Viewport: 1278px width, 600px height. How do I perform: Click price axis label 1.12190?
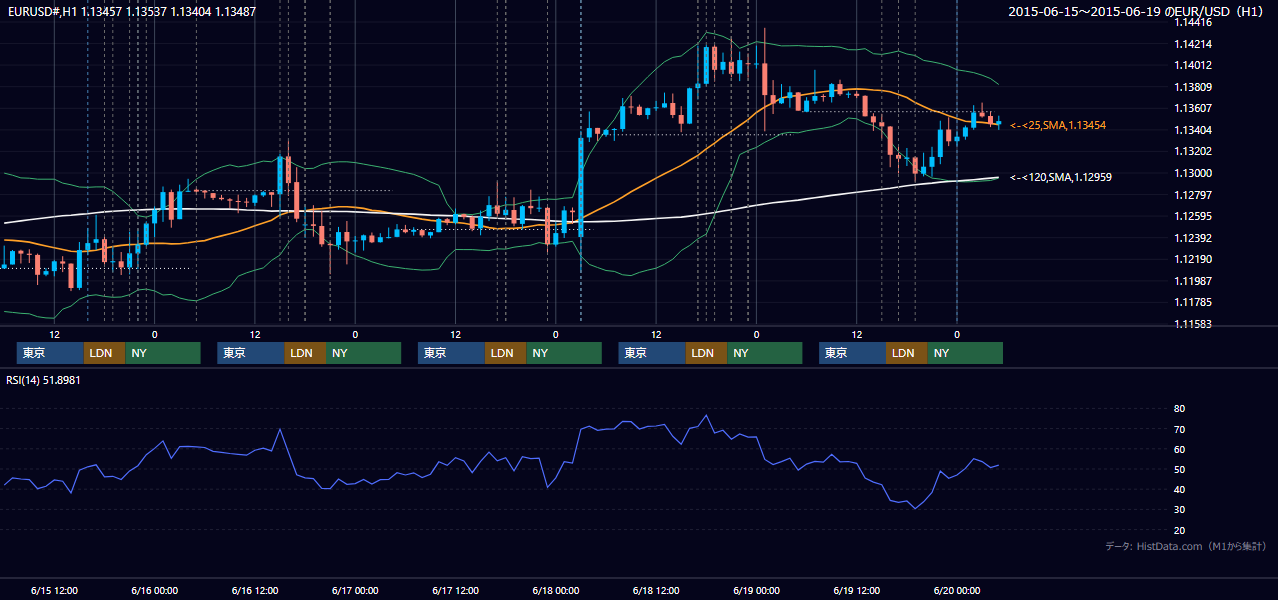[1192, 259]
